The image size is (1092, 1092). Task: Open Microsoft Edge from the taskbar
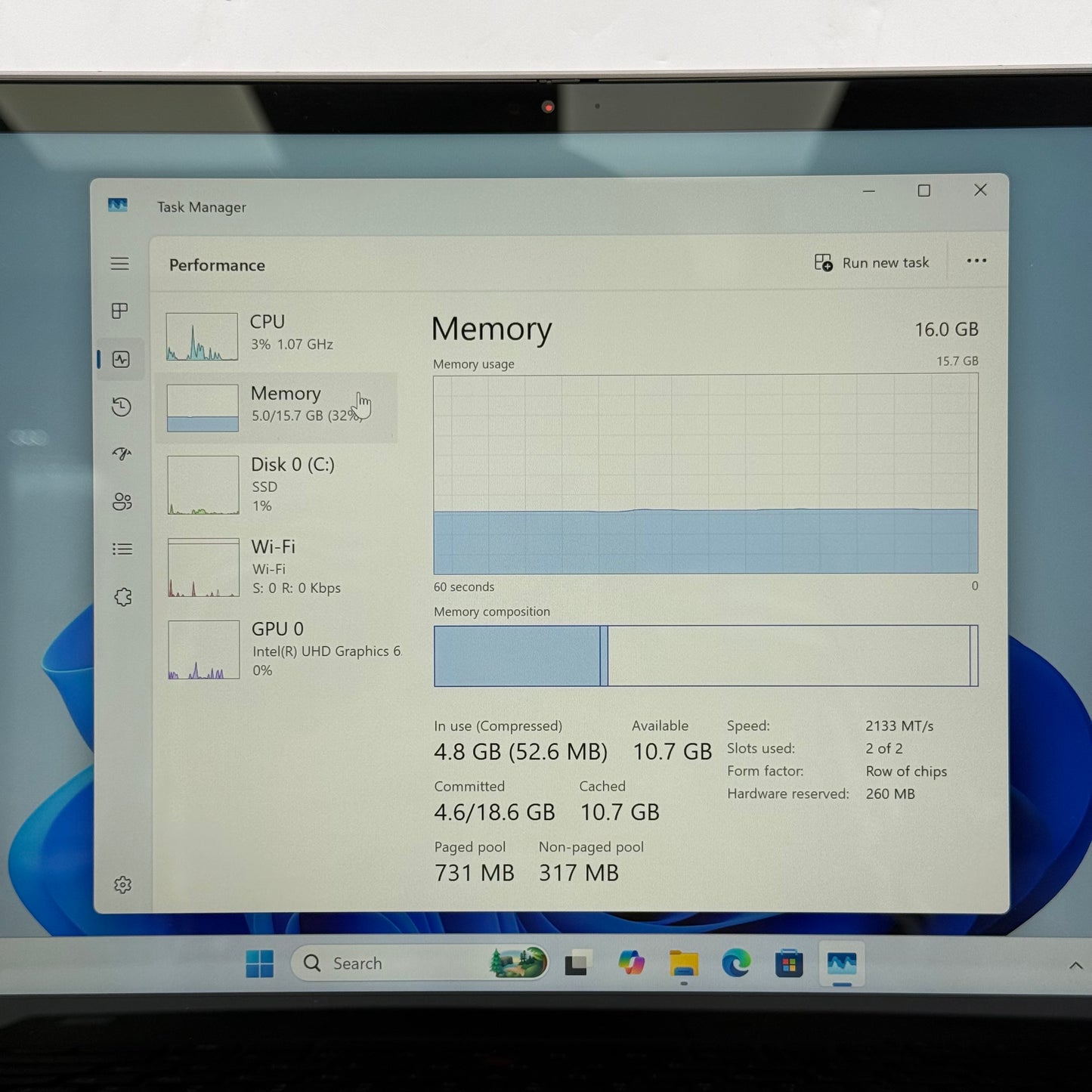(735, 964)
